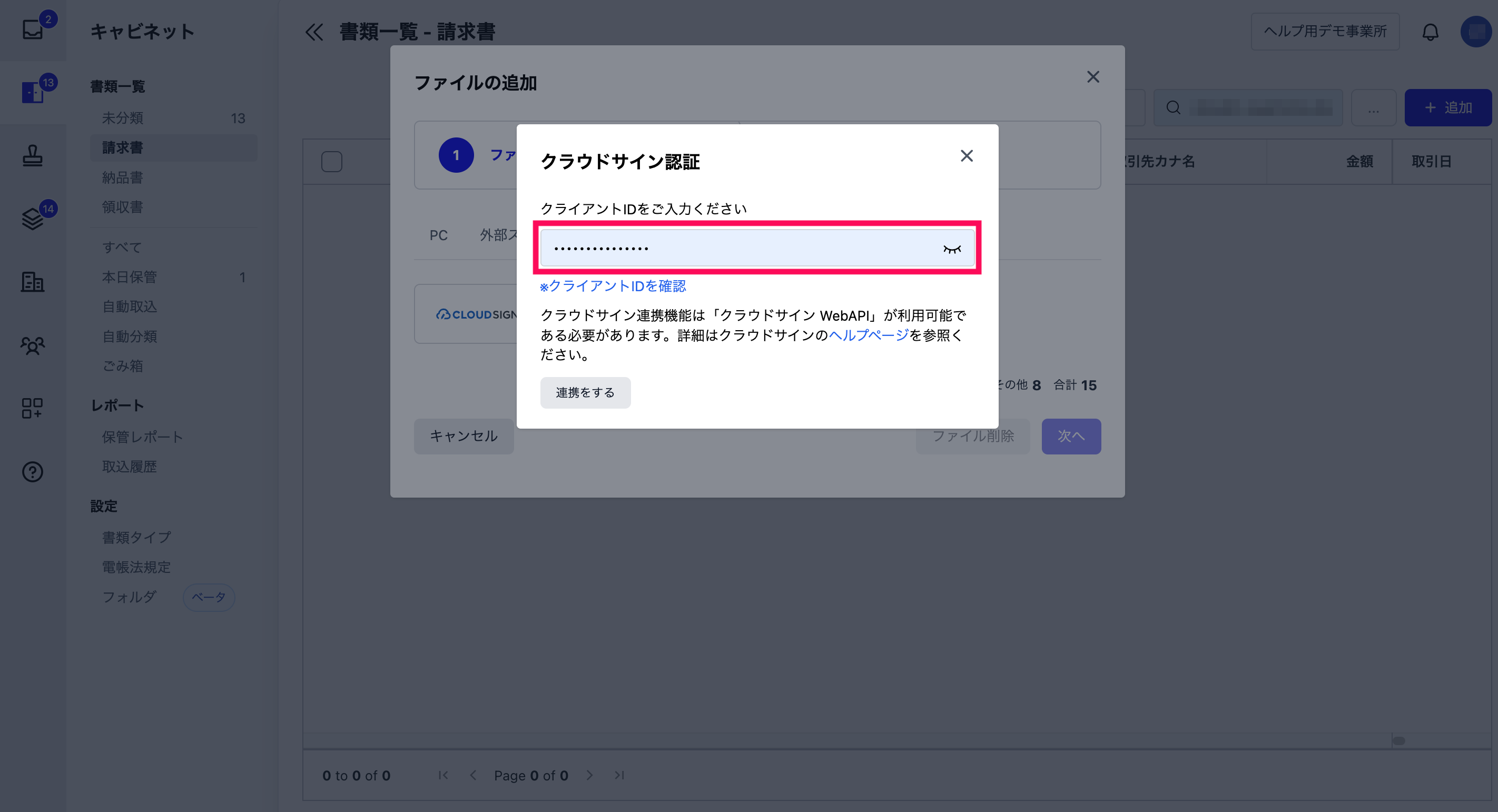The height and width of the screenshot is (812, 1498).
Task: Select the table header checkbox
Action: click(x=331, y=162)
